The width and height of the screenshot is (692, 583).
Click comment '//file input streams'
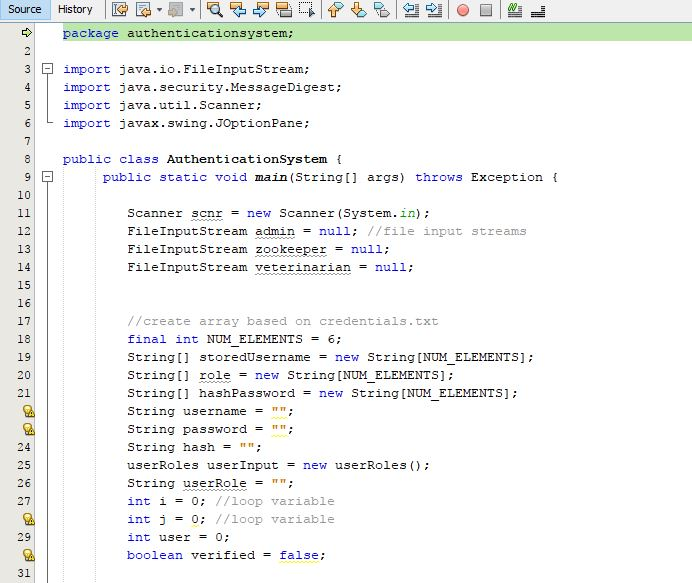[x=447, y=231]
